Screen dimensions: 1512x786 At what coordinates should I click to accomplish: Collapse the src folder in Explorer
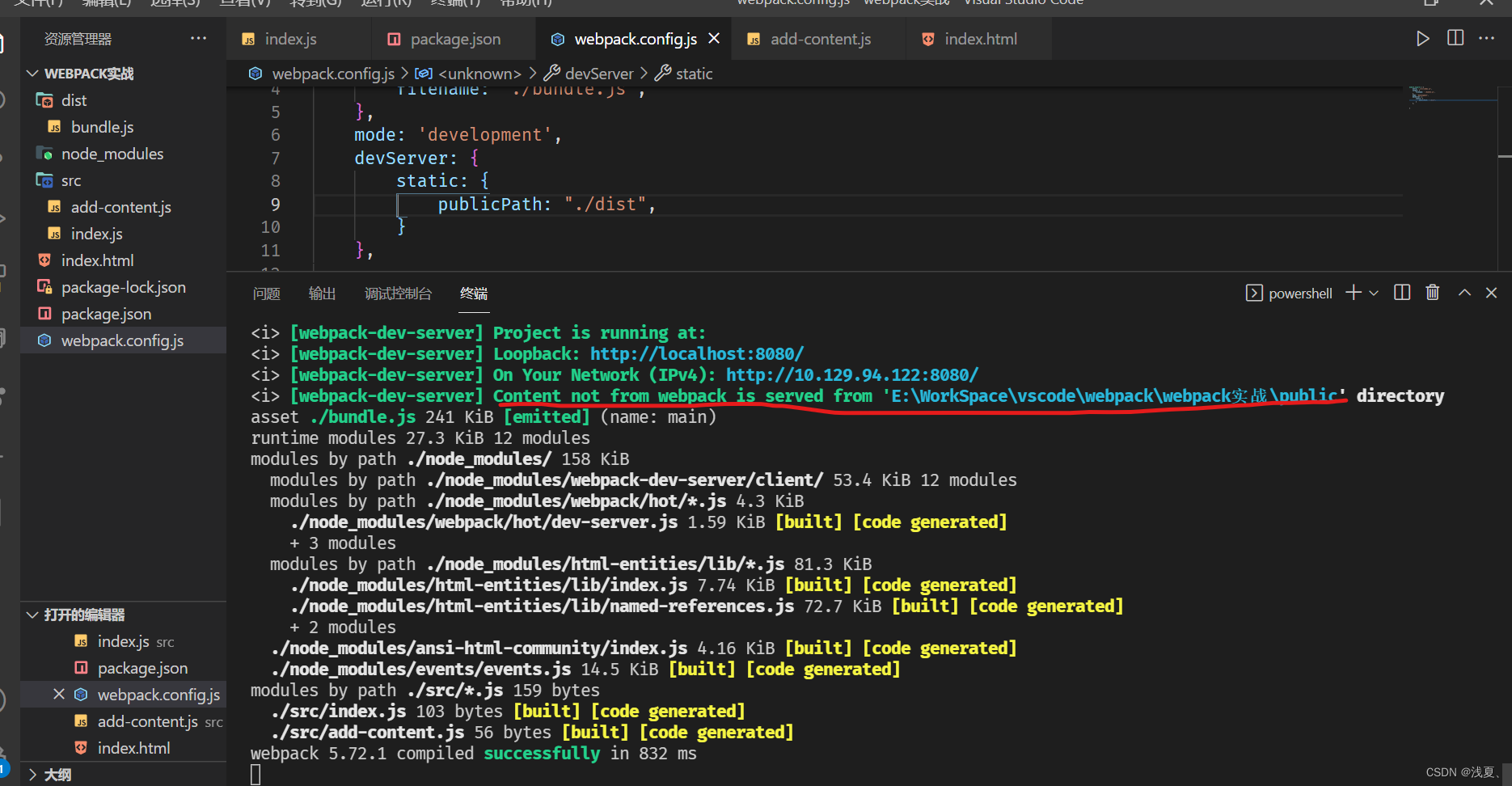[70, 180]
